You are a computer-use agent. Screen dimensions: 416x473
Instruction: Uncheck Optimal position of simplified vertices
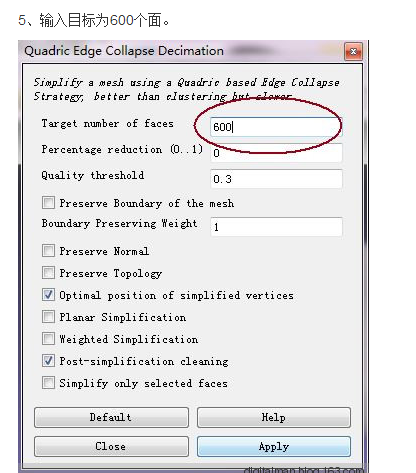click(48, 295)
